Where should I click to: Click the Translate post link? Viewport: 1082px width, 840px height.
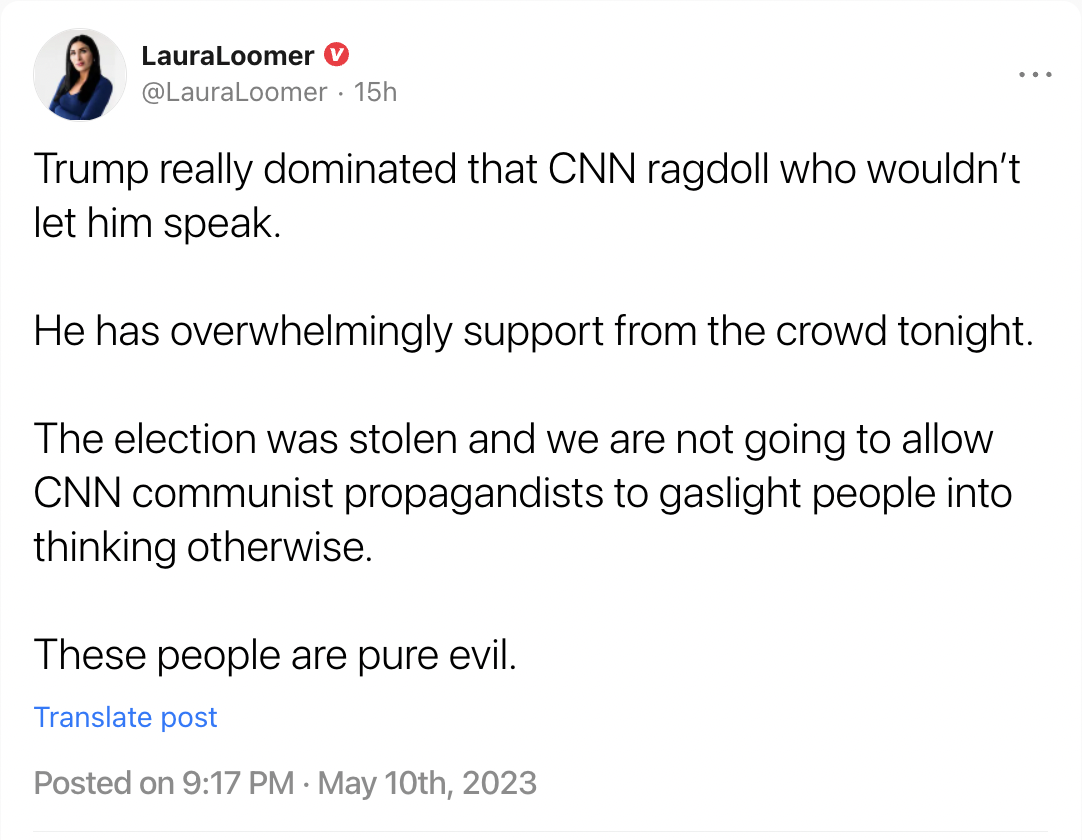[x=125, y=717]
